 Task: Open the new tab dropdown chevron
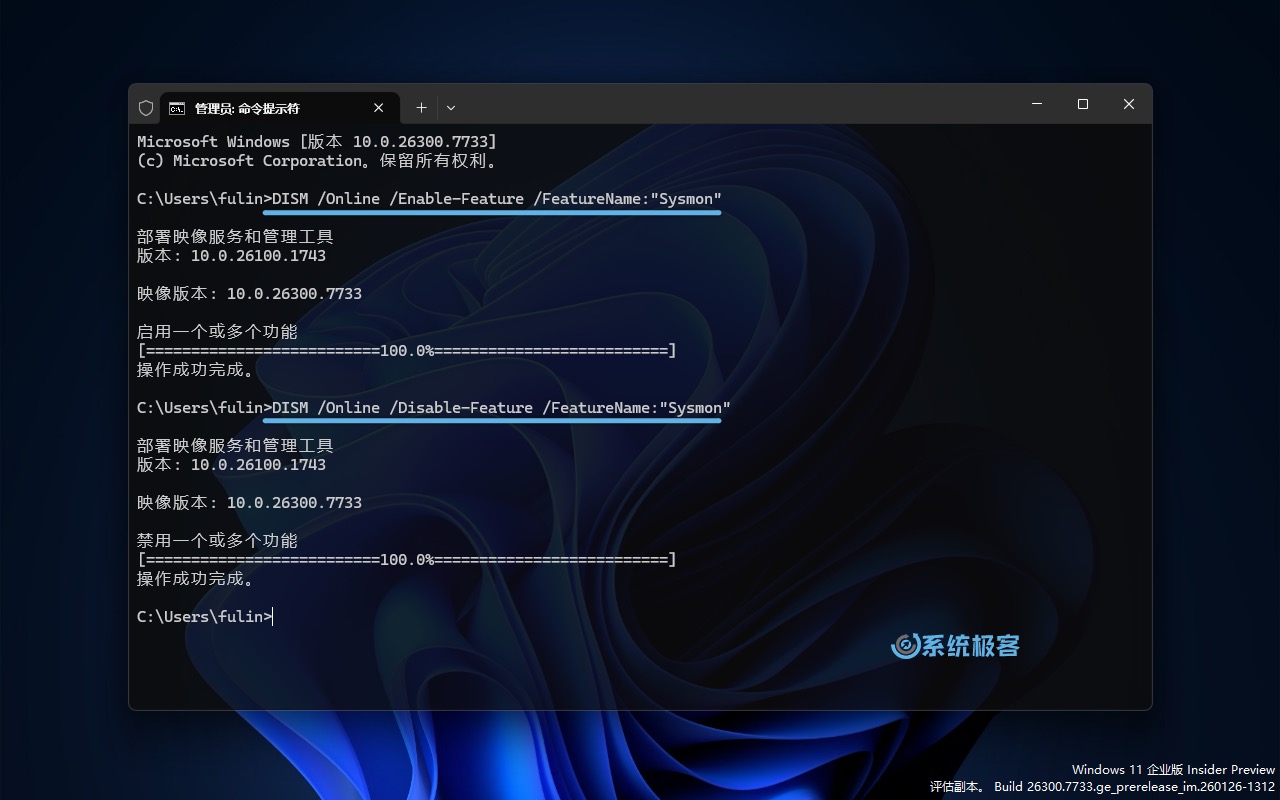(x=451, y=107)
